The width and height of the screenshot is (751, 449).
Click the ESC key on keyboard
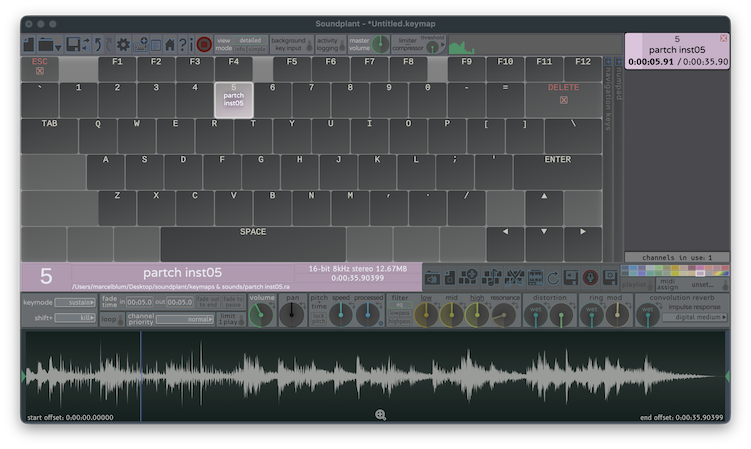click(x=40, y=69)
